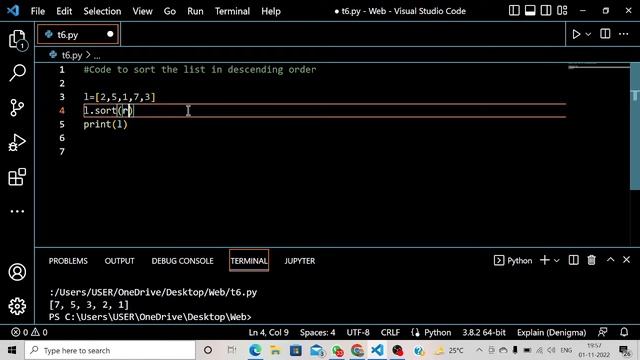Open the Windows Start menu
640x360 pixels.
tap(12, 350)
